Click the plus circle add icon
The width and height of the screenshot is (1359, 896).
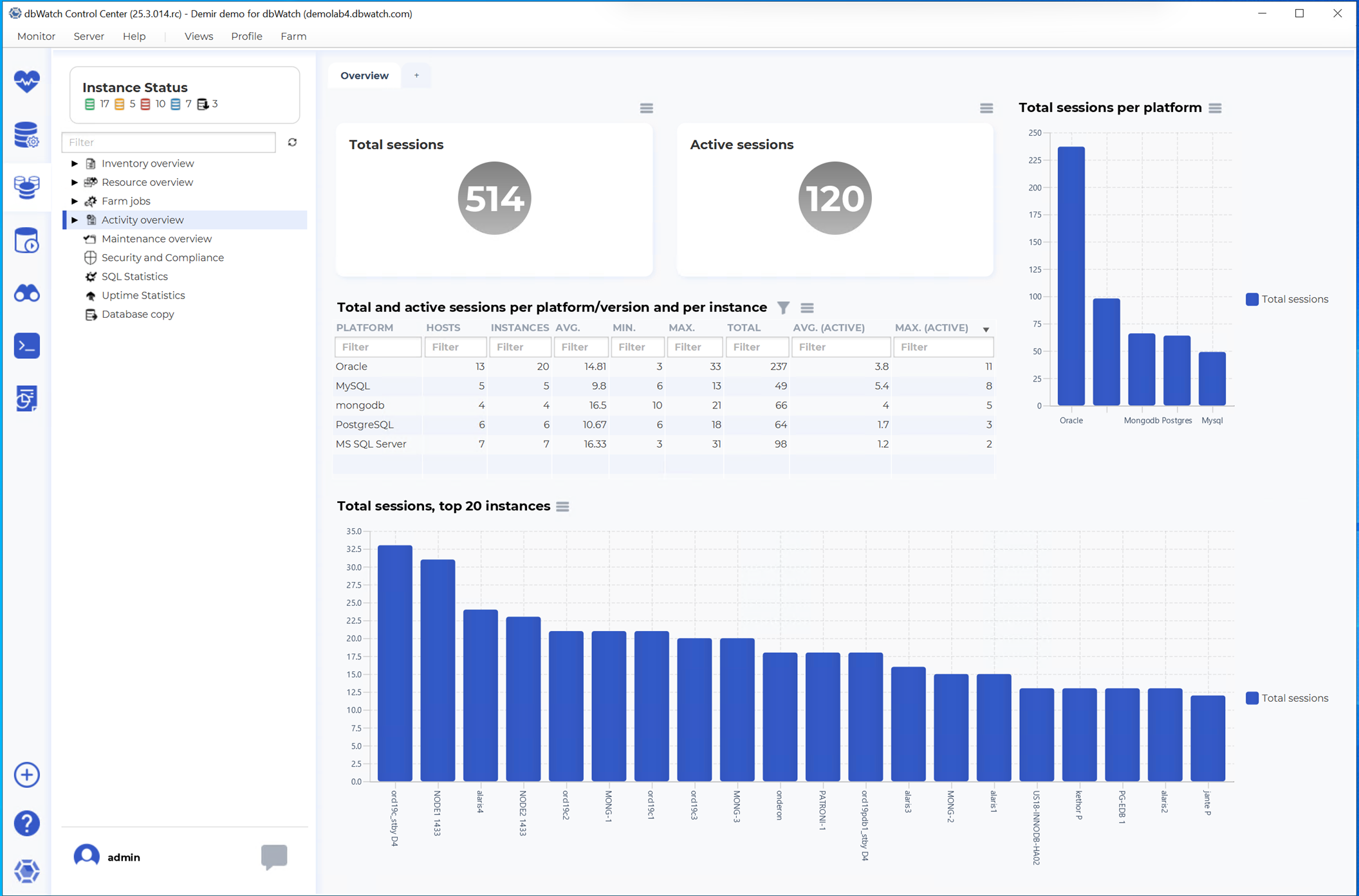click(x=26, y=774)
